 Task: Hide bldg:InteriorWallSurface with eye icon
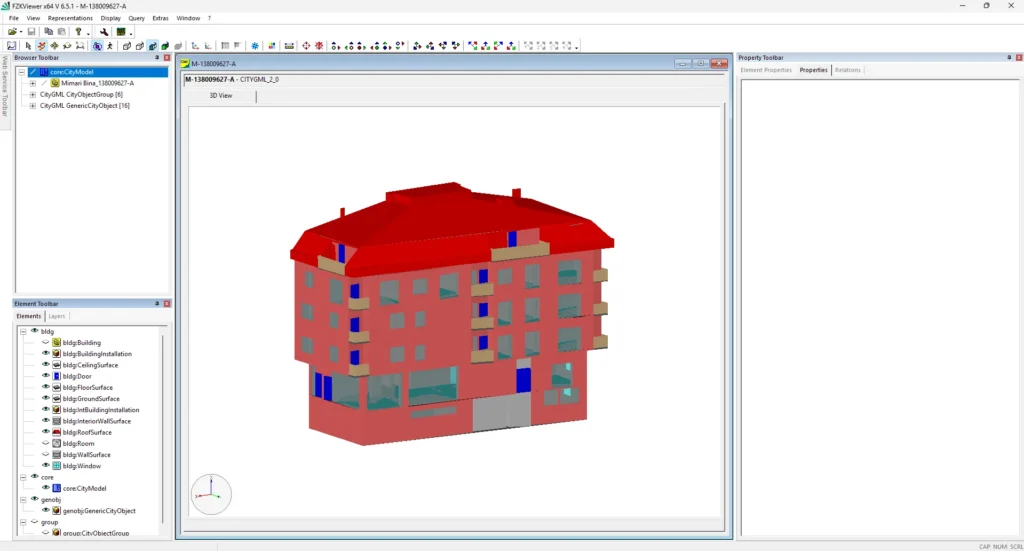click(x=46, y=420)
